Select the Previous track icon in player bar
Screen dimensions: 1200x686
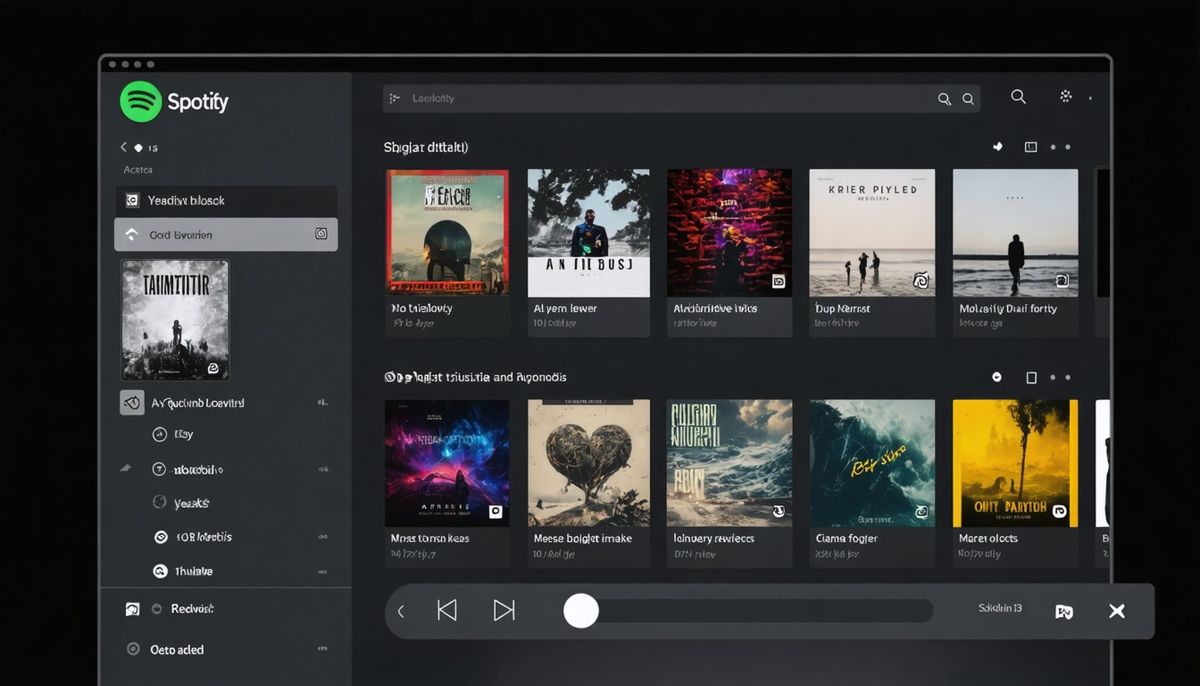tap(448, 610)
